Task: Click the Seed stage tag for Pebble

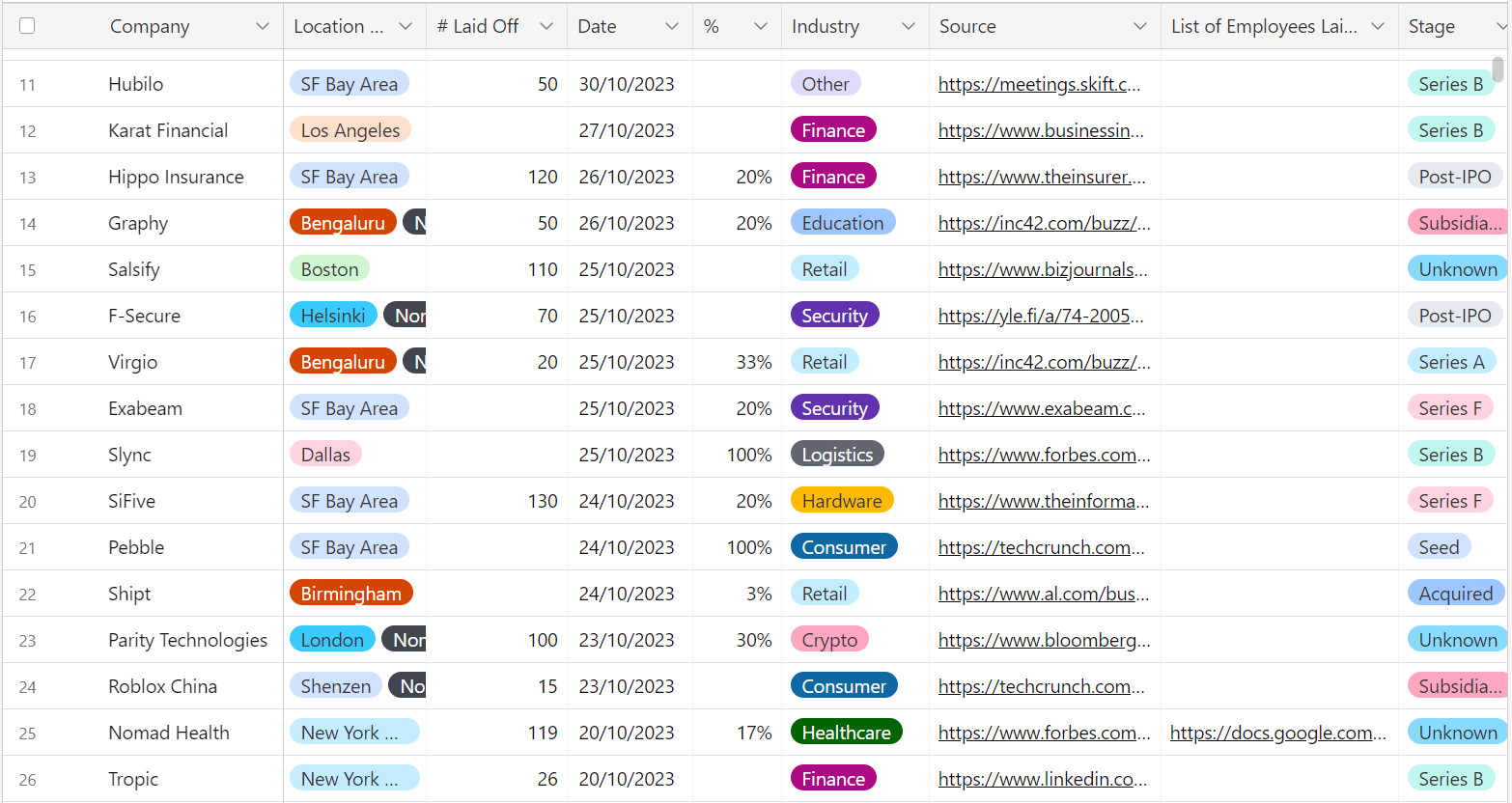Action: [x=1439, y=547]
